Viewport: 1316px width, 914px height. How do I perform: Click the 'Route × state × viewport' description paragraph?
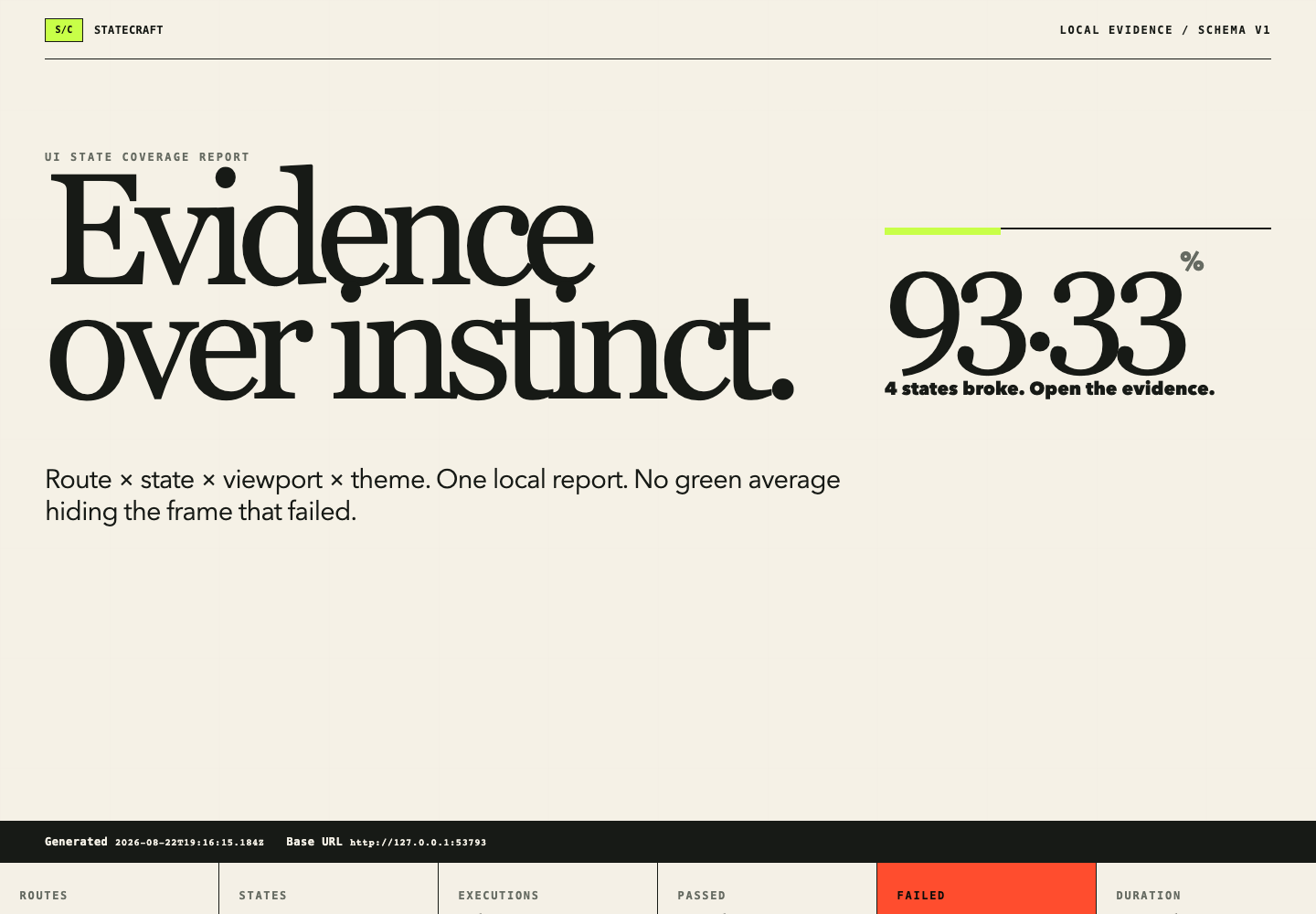click(x=442, y=495)
